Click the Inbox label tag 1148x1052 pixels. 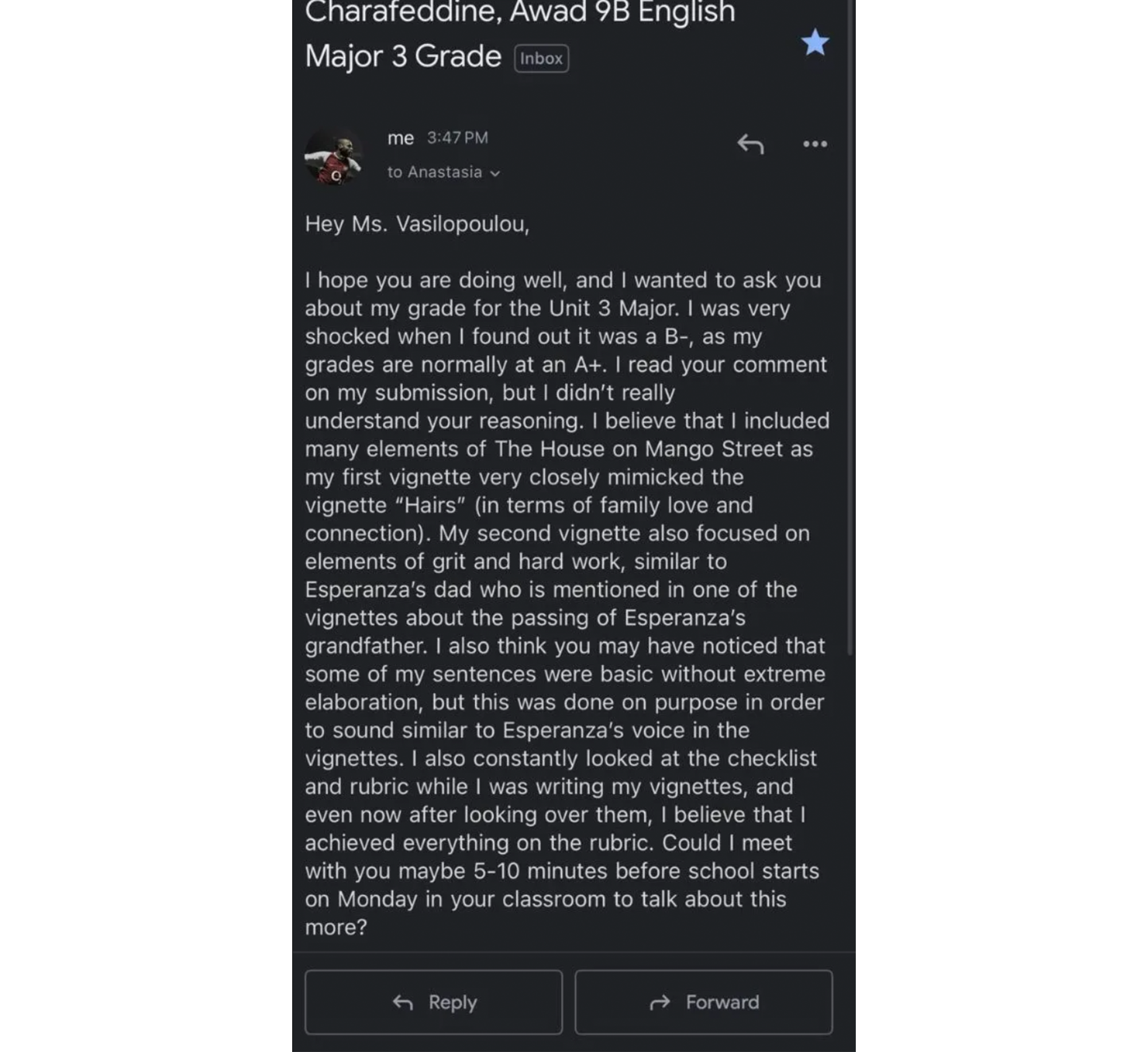[541, 59]
